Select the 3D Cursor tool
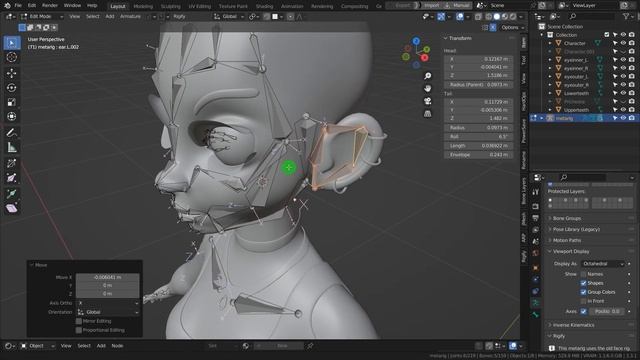Screen dimensions: 640x360 (12, 57)
